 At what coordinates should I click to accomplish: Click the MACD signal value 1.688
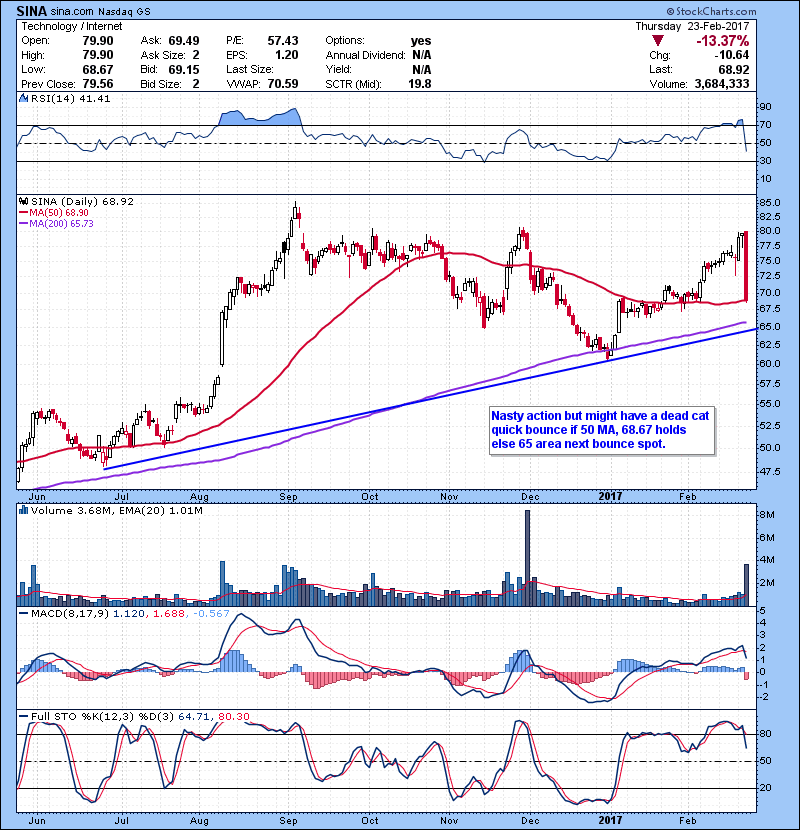(x=169, y=614)
